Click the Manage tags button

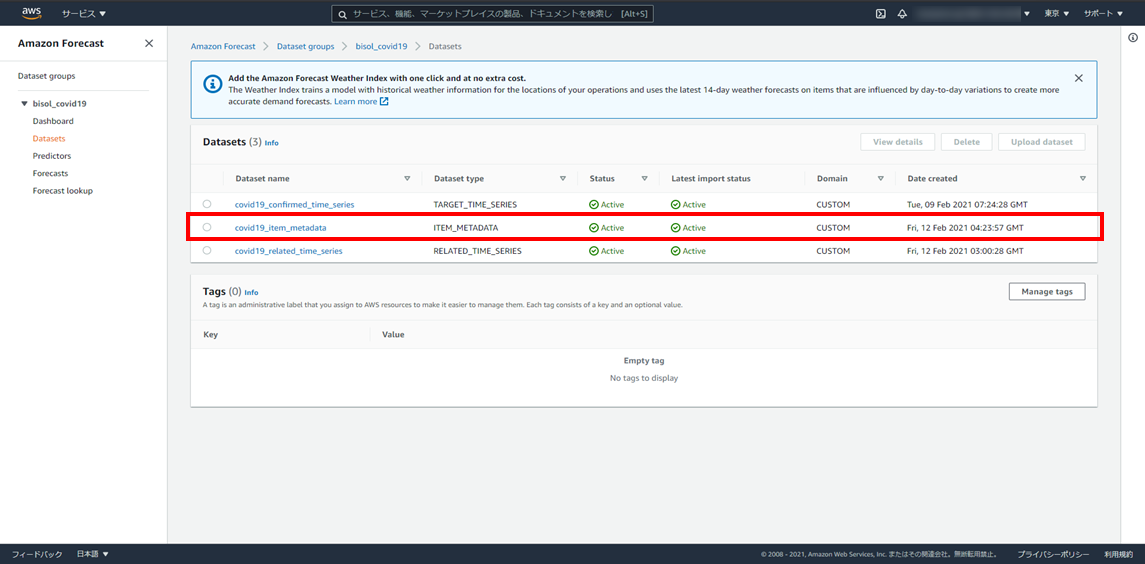(x=1046, y=291)
